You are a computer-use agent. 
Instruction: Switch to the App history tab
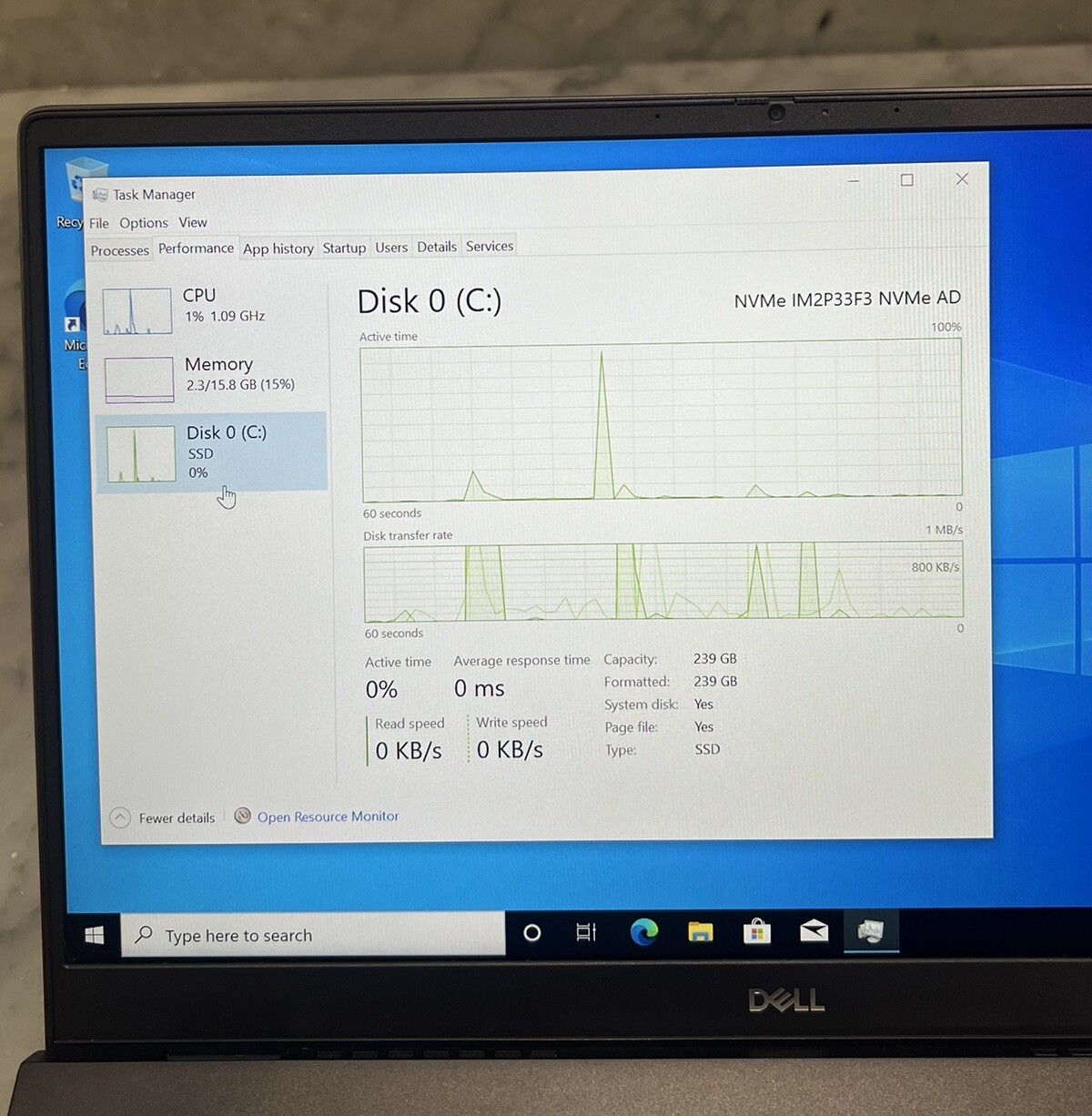click(278, 249)
